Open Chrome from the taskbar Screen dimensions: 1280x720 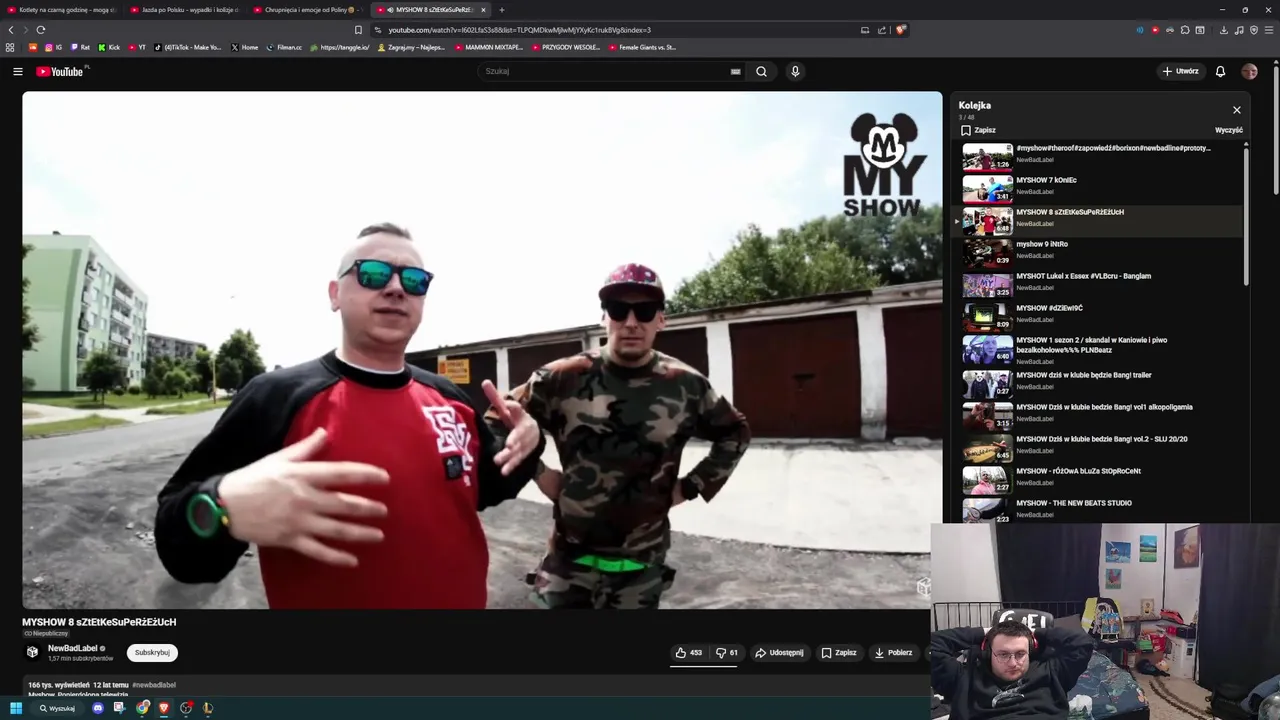143,708
